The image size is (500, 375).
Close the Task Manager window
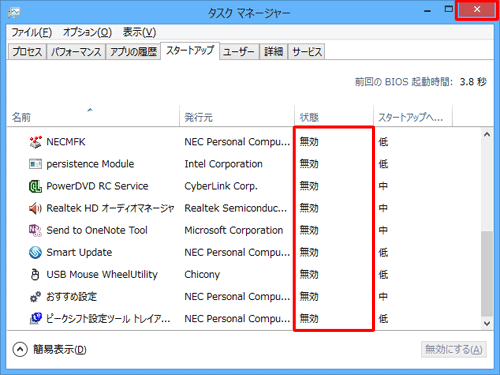[x=477, y=10]
